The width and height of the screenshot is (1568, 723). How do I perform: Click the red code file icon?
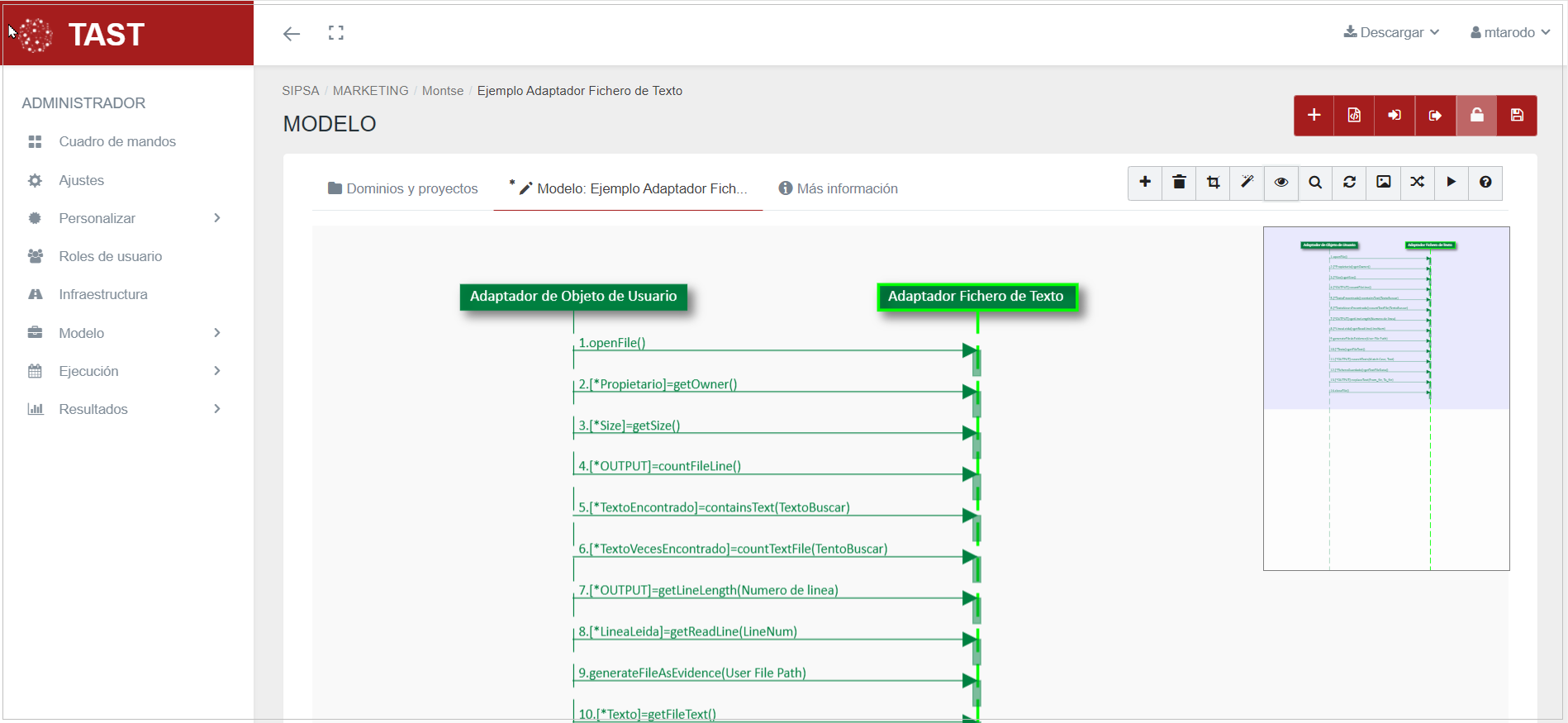pos(1354,116)
